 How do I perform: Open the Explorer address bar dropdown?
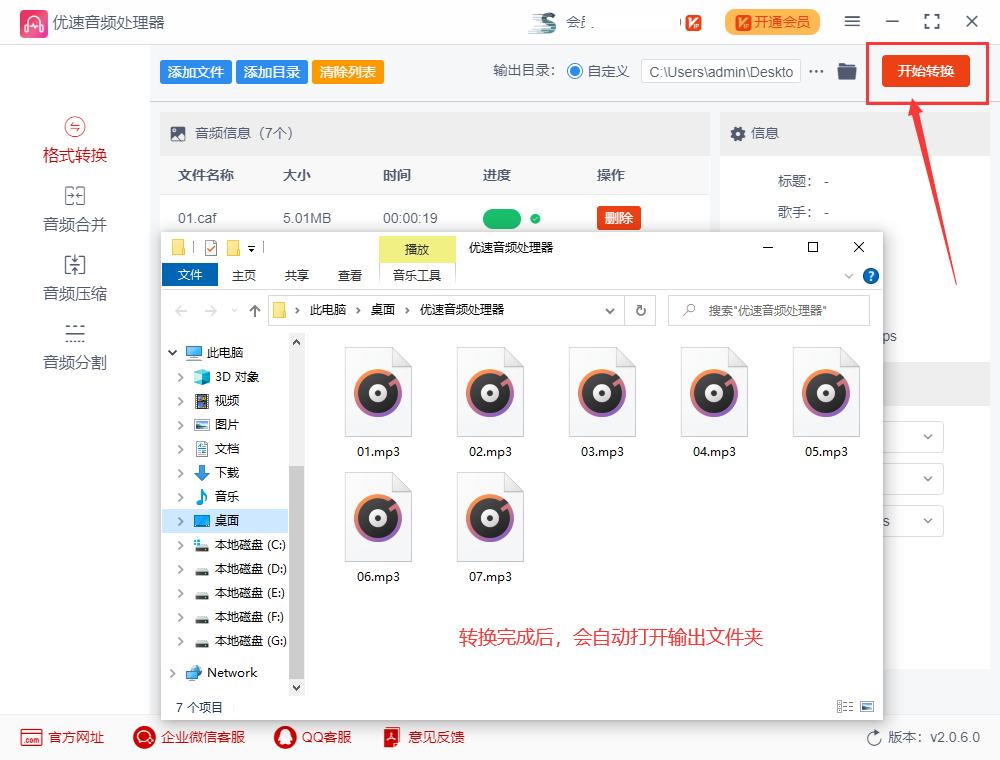click(612, 311)
